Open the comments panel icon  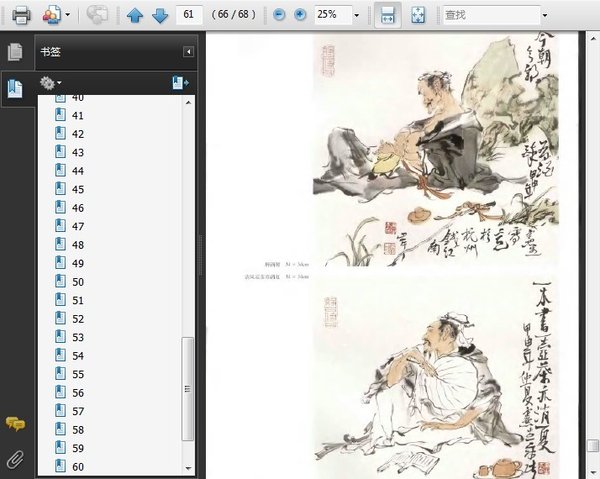pyautogui.click(x=15, y=424)
